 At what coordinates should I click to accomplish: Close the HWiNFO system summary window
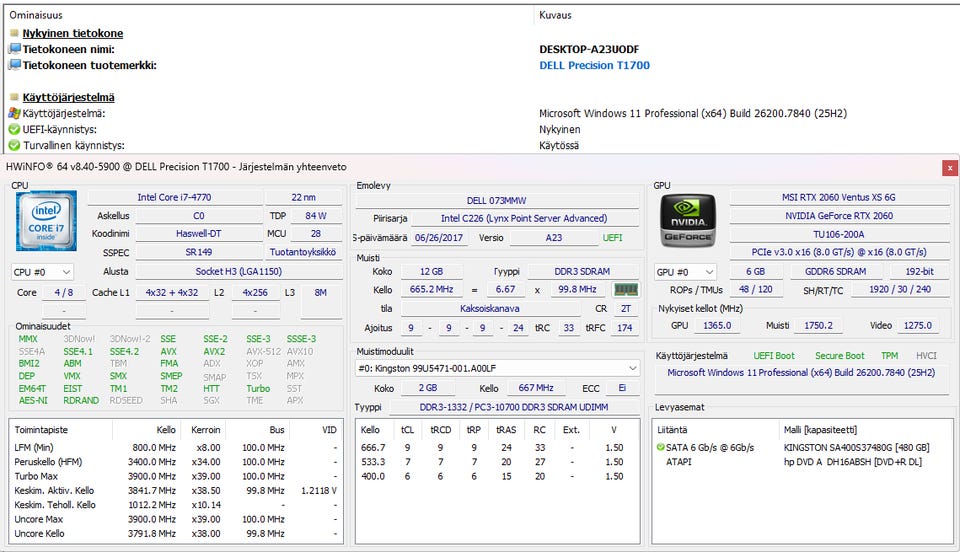[949, 167]
